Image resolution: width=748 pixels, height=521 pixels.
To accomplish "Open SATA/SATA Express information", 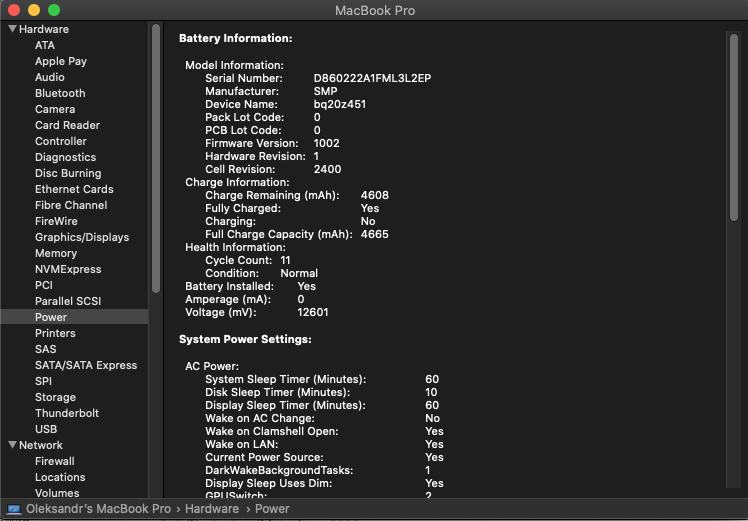I will click(x=86, y=365).
